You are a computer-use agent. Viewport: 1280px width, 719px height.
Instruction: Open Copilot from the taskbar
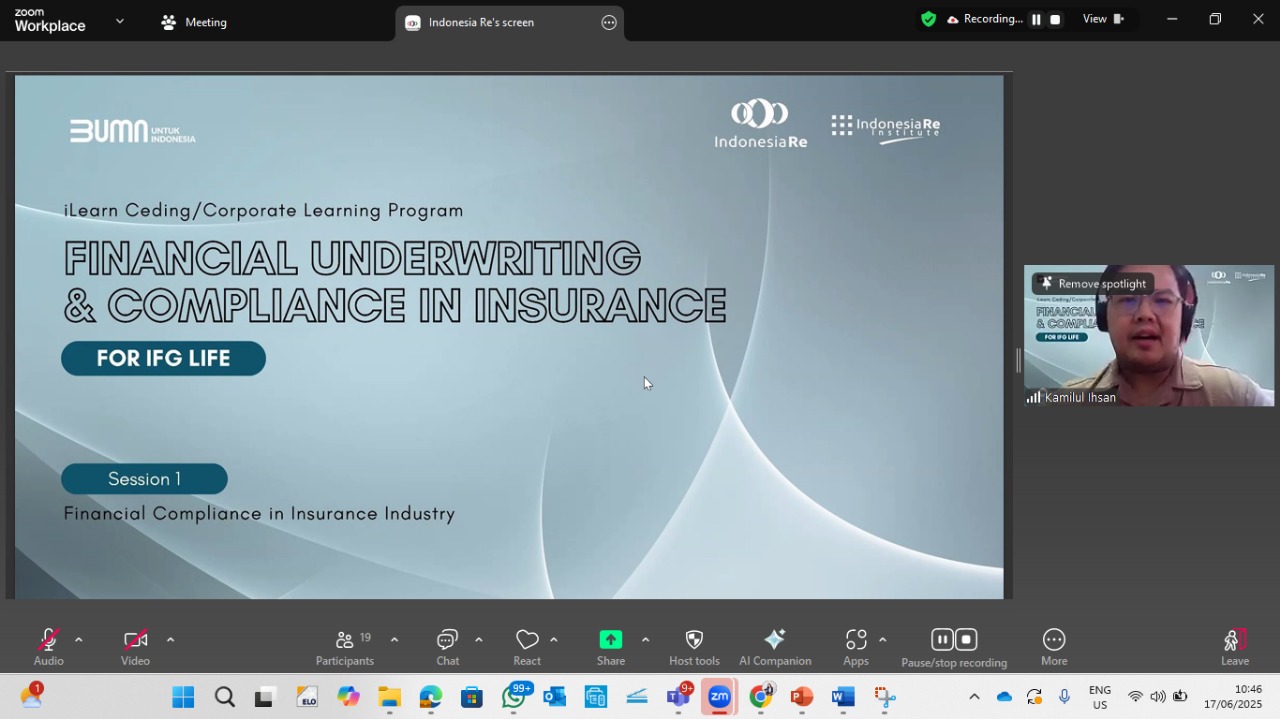point(348,697)
